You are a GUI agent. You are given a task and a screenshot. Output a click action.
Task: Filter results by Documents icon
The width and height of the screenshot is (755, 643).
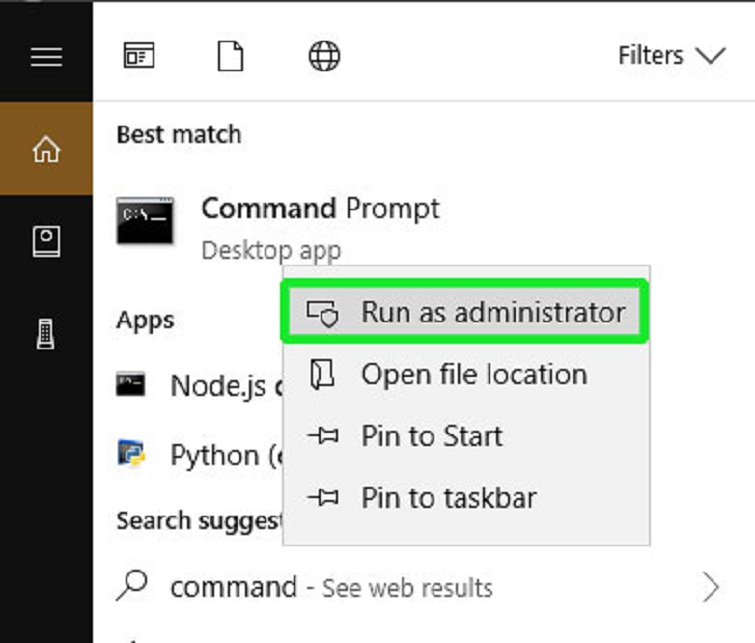pos(231,56)
